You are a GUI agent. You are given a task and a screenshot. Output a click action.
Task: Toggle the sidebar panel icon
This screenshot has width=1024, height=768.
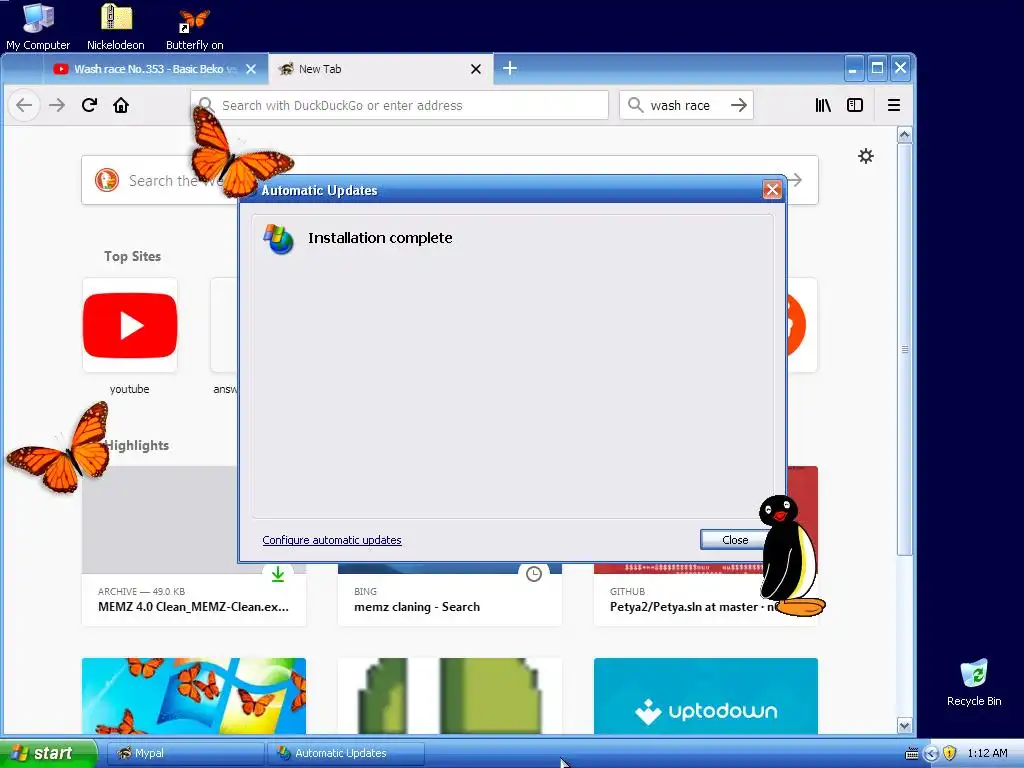[x=855, y=105]
